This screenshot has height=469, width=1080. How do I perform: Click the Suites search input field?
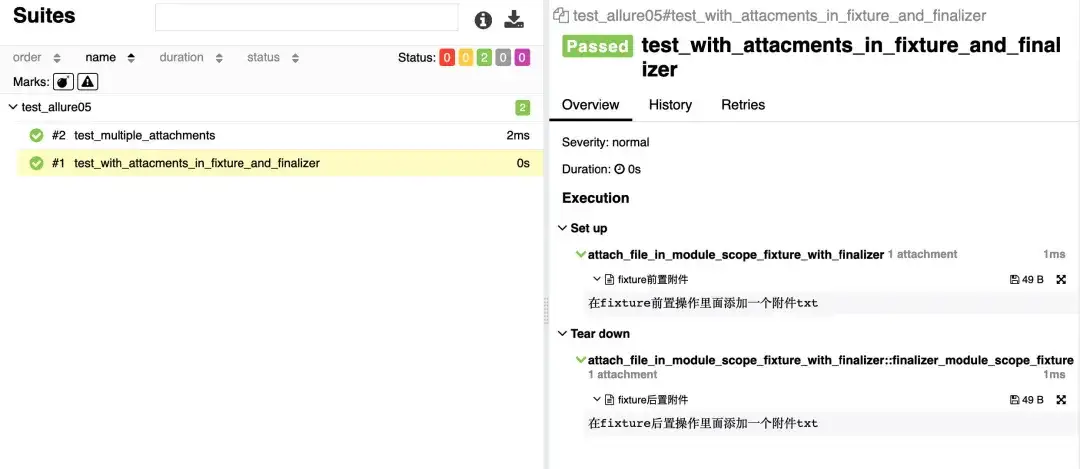[x=306, y=18]
